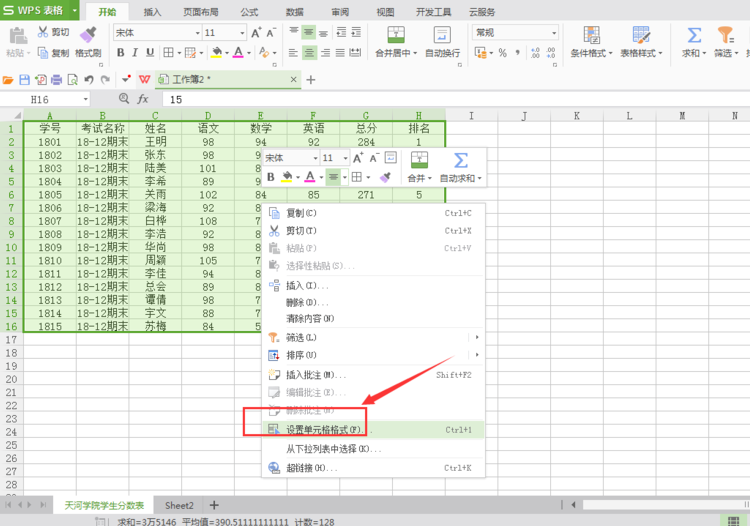Click highlight fill color in mini toolbar
Viewport: 750px width, 526px height.
pos(288,178)
